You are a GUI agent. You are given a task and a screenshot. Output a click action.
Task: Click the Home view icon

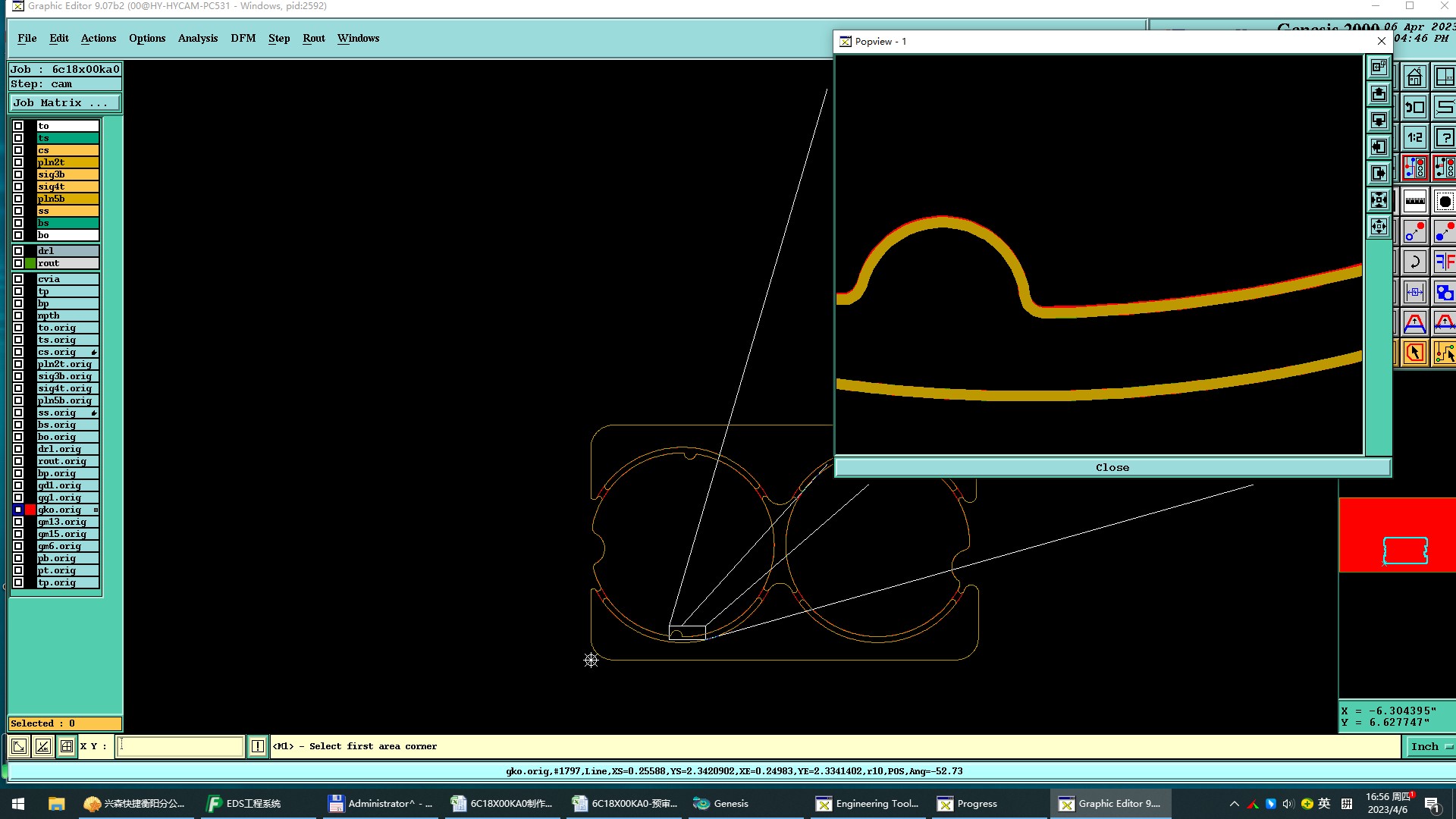1414,77
